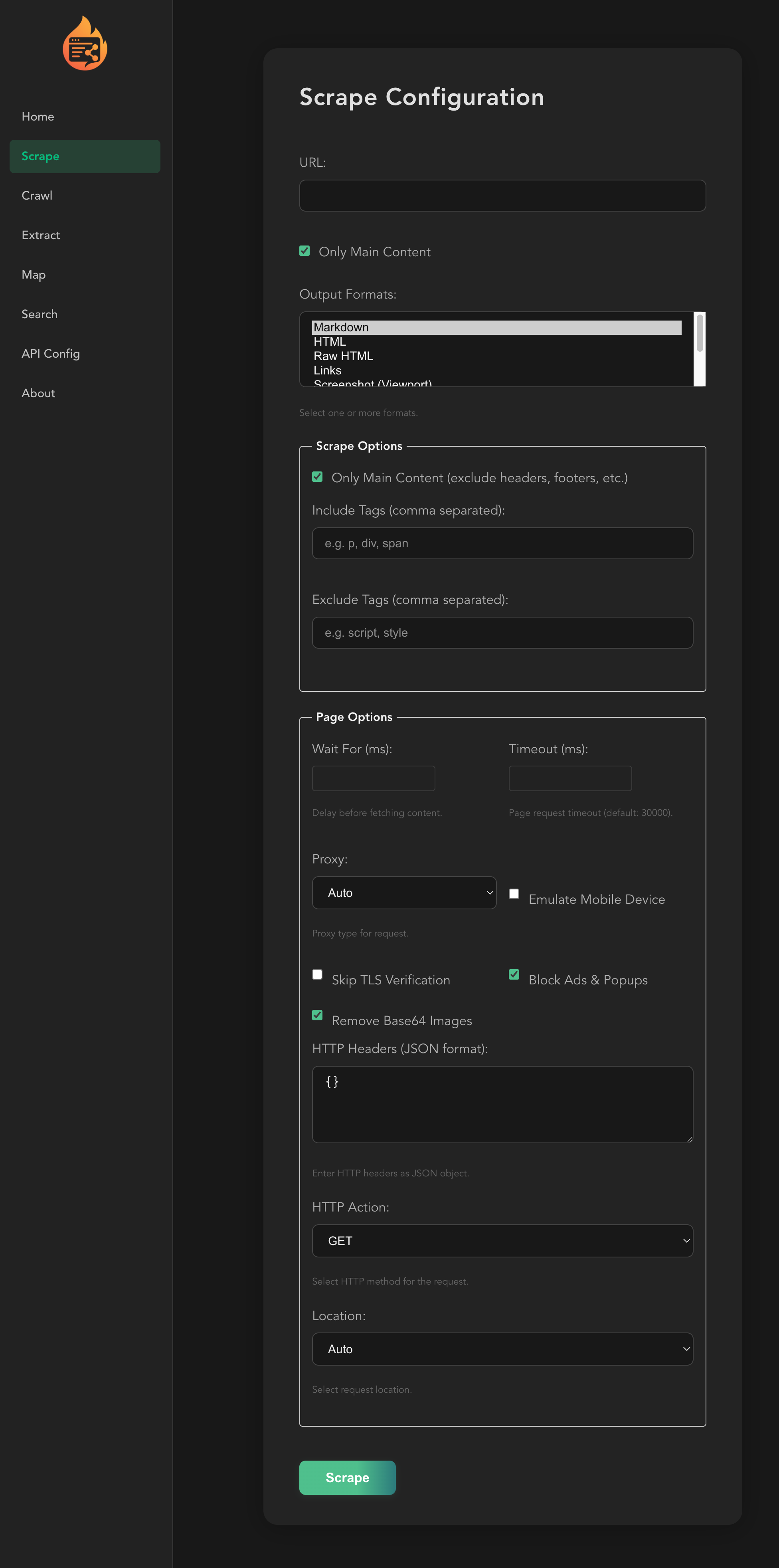This screenshot has width=779, height=1568.
Task: Click the flame logo icon
Action: [x=85, y=44]
